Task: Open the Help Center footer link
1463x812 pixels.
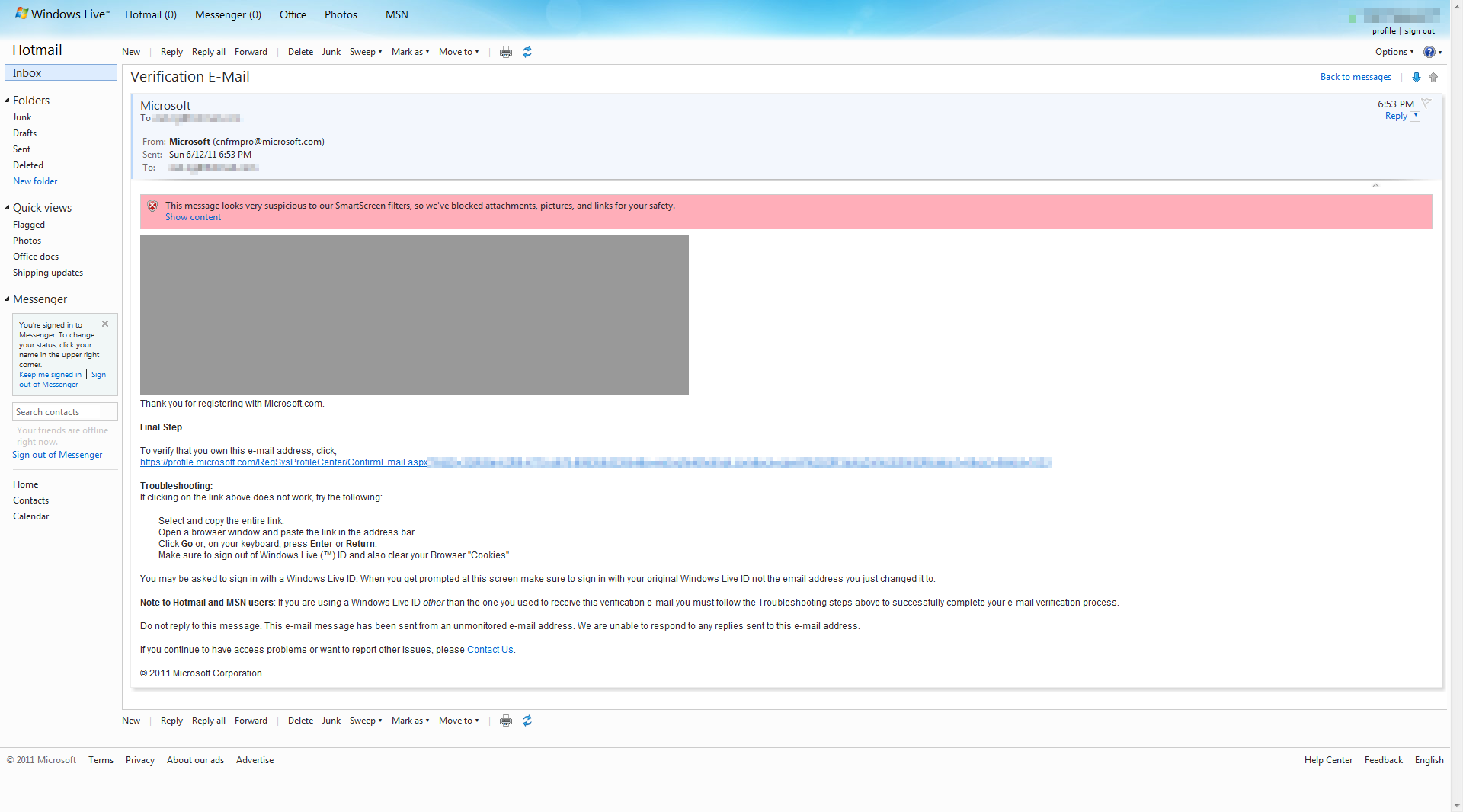Action: click(1328, 760)
